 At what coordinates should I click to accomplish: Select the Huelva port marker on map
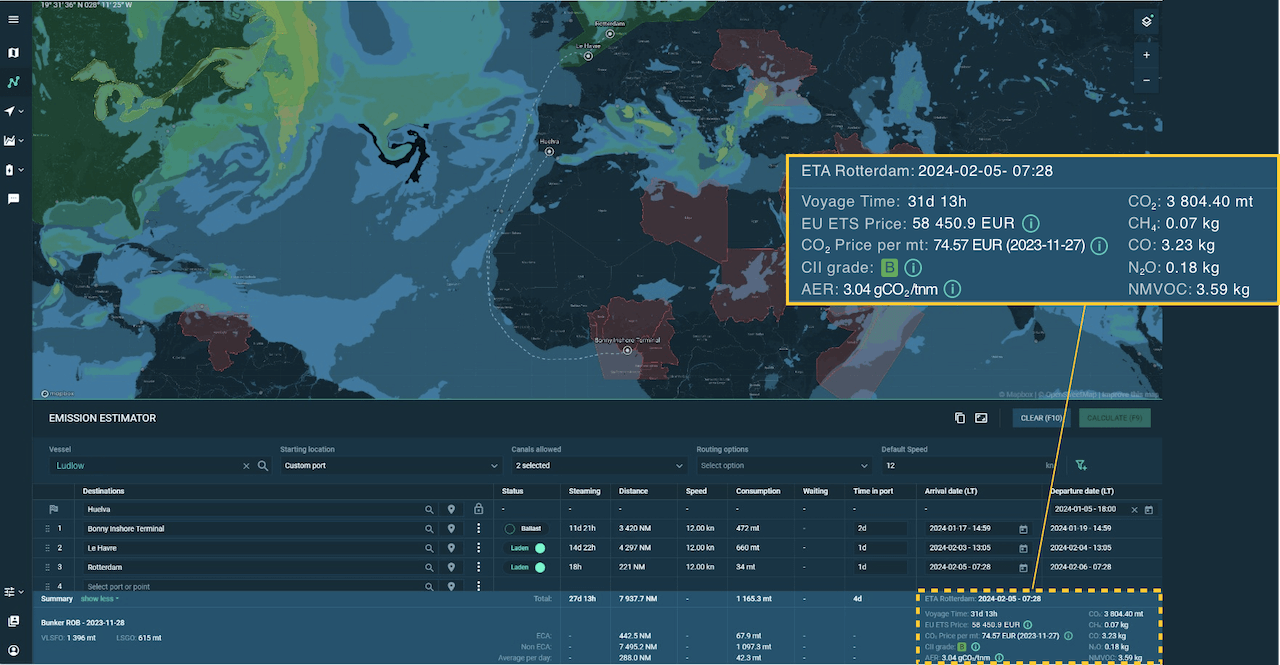pos(549,152)
